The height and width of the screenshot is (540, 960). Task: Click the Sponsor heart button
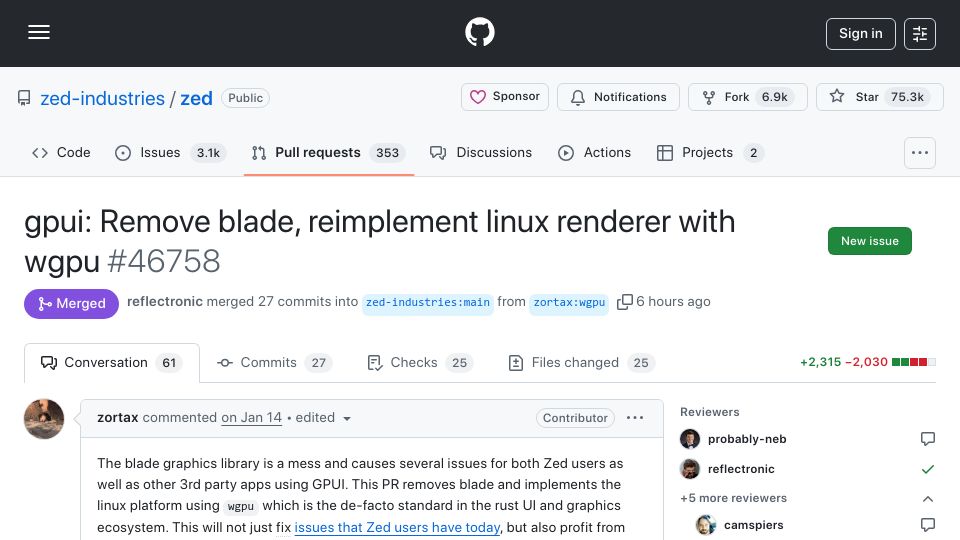pos(504,97)
